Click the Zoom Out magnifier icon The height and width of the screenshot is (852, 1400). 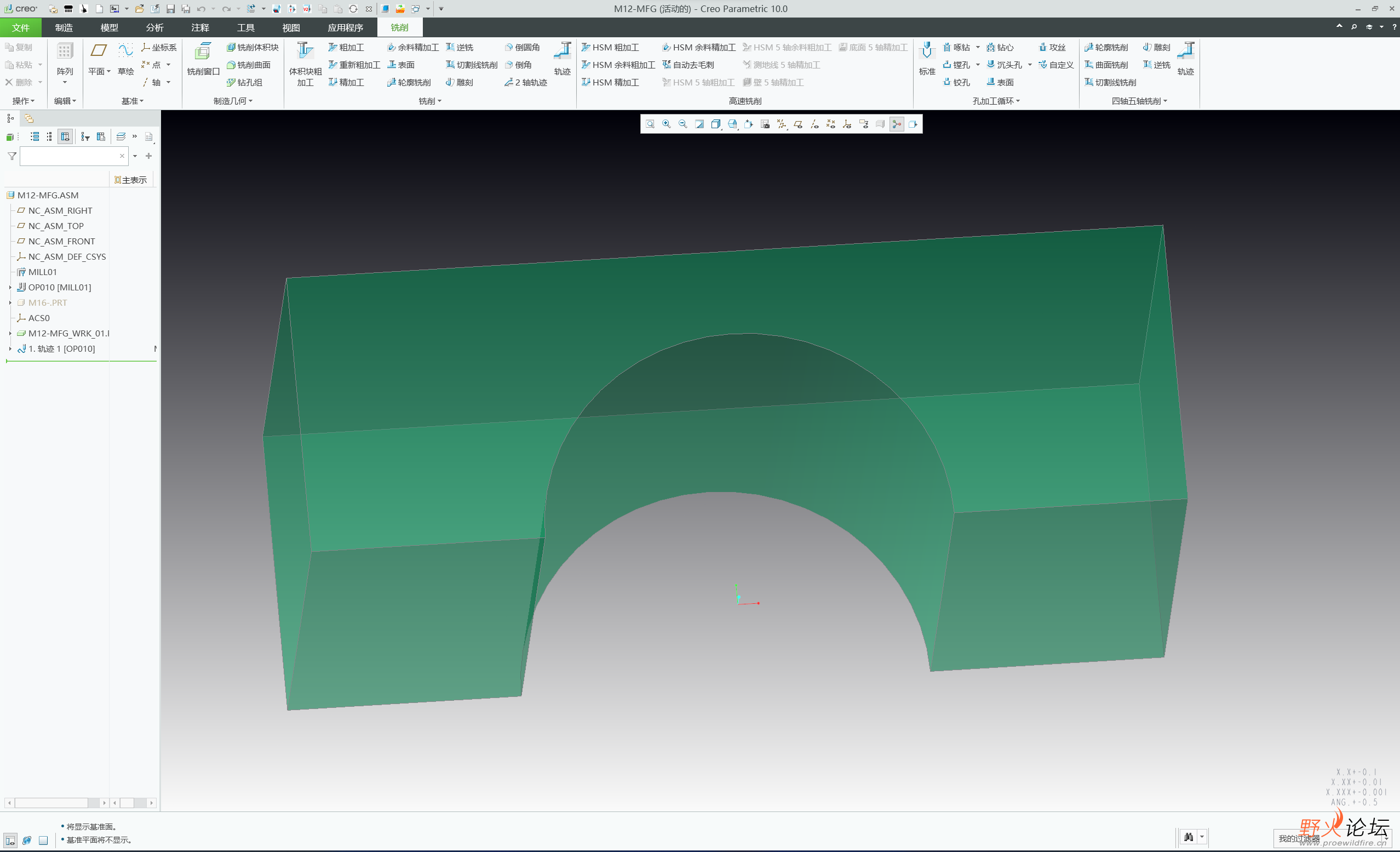683,124
